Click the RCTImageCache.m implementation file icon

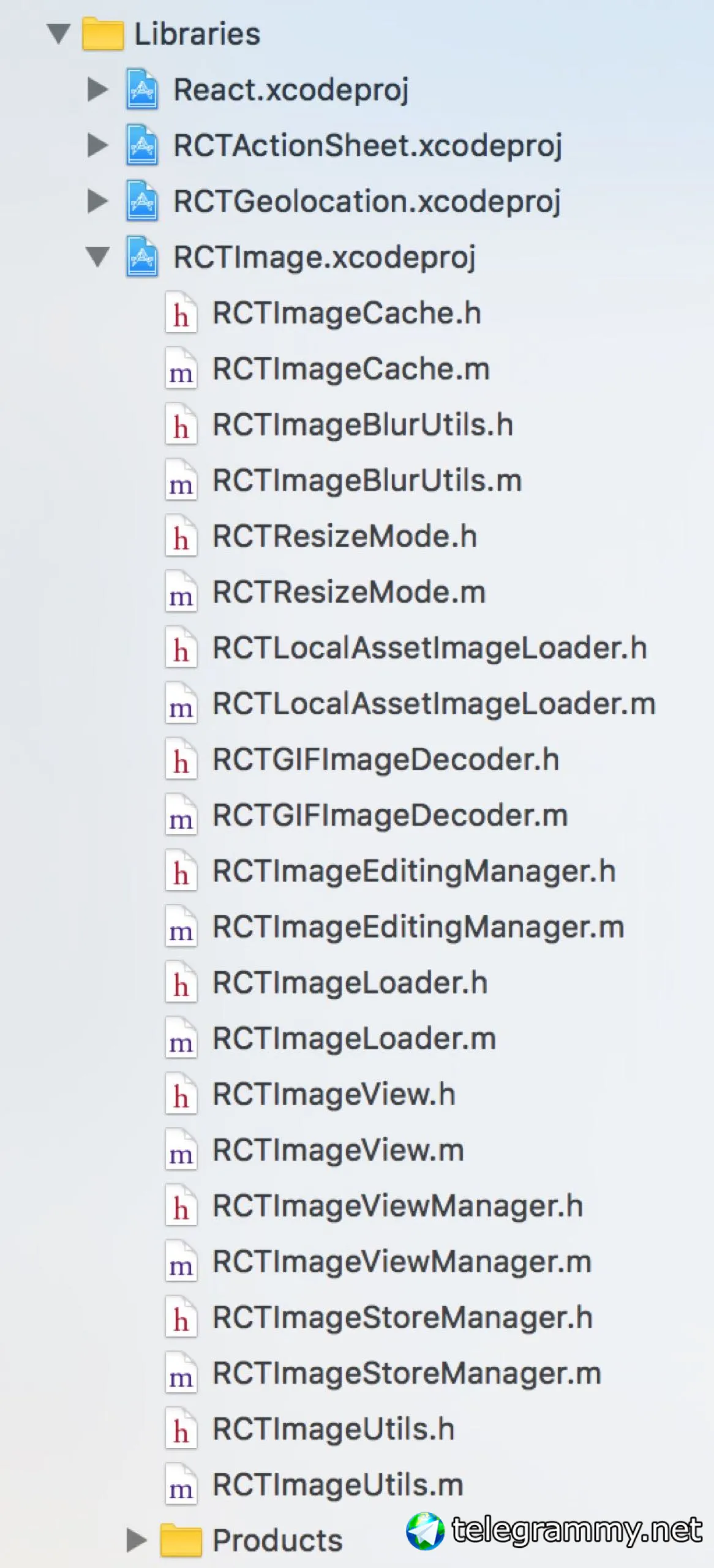click(181, 369)
